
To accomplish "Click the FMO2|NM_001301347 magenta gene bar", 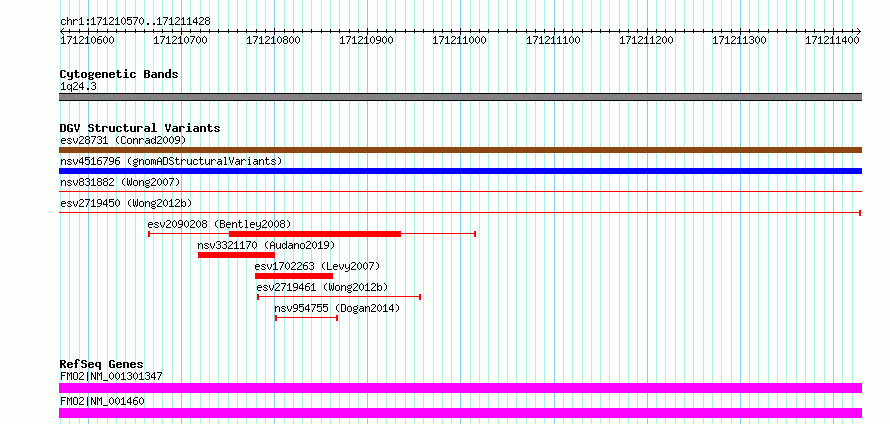I will point(460,388).
